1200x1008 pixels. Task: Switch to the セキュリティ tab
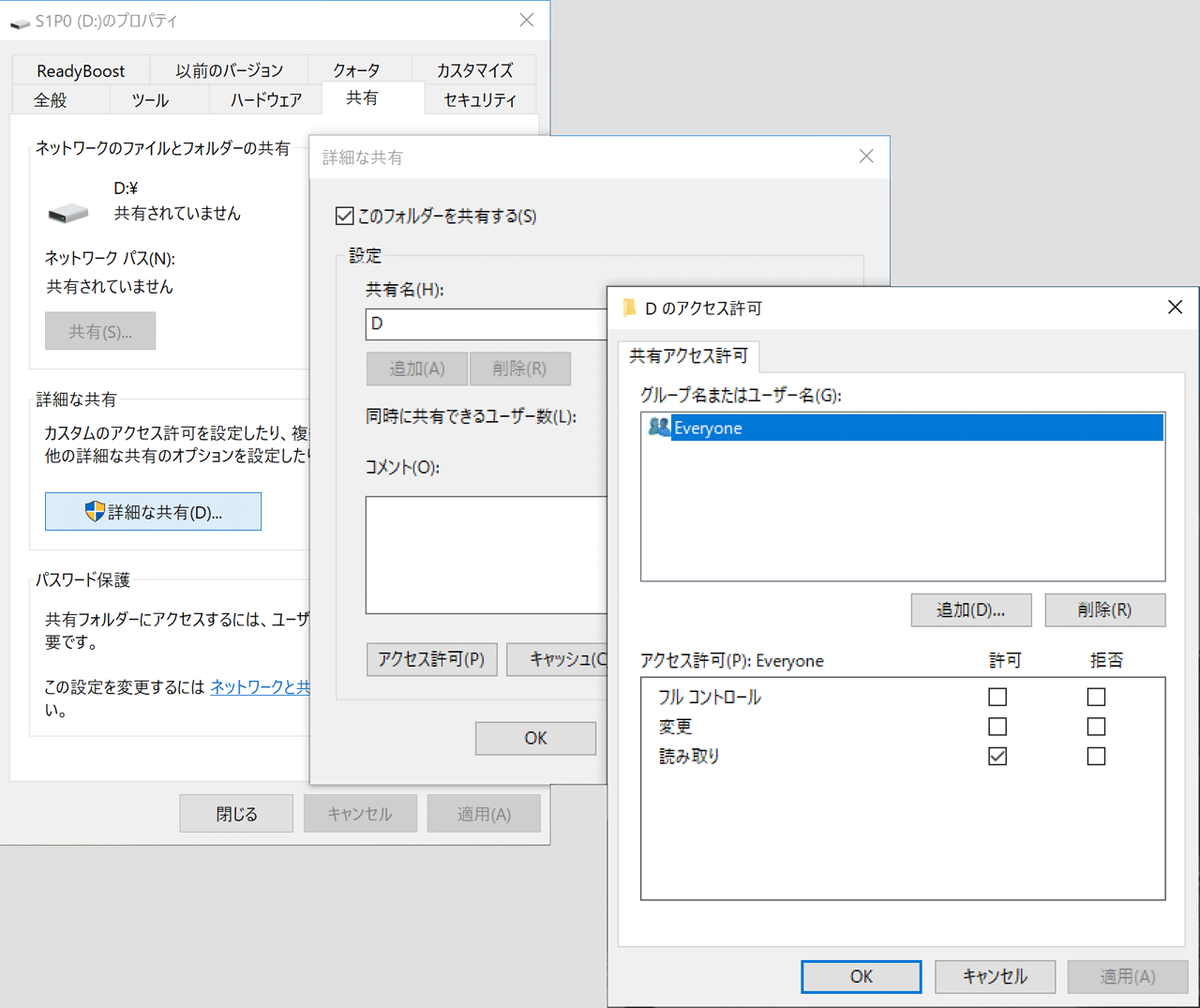click(x=480, y=100)
